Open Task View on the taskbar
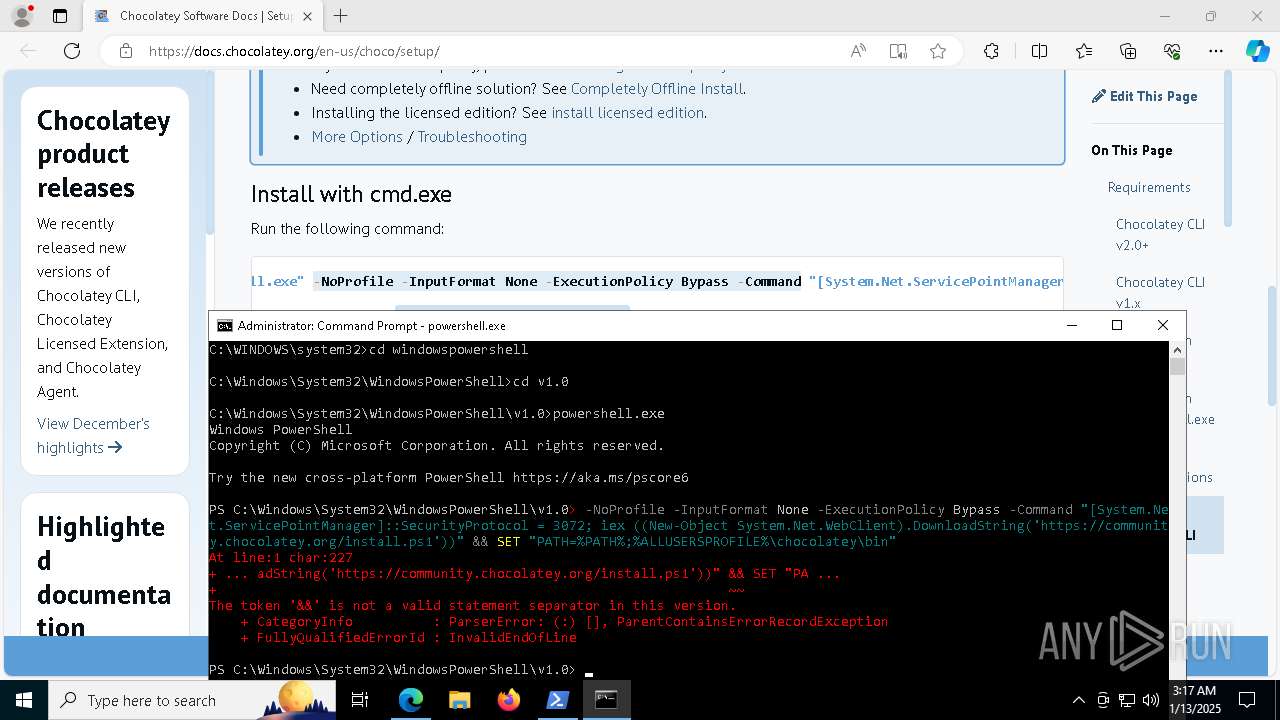Viewport: 1280px width, 720px height. point(360,700)
